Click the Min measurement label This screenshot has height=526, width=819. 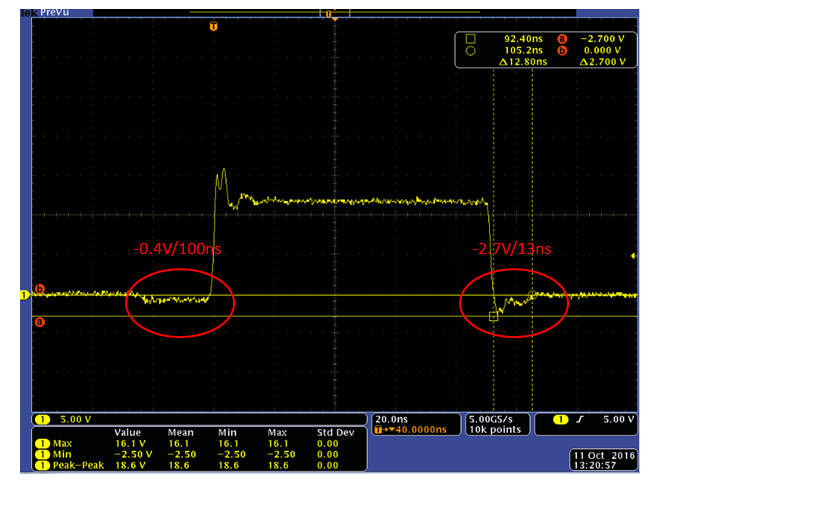point(62,454)
